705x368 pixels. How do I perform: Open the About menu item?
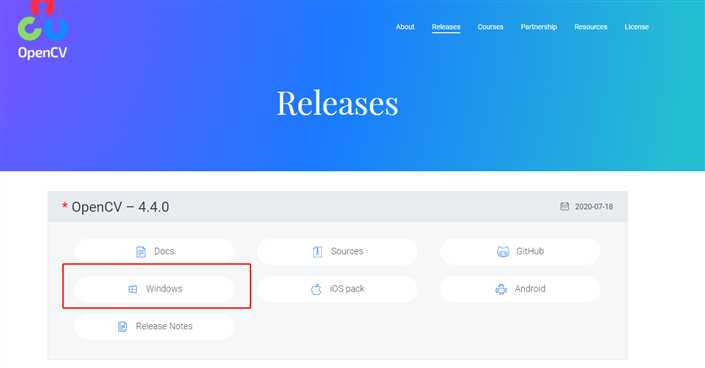405,27
